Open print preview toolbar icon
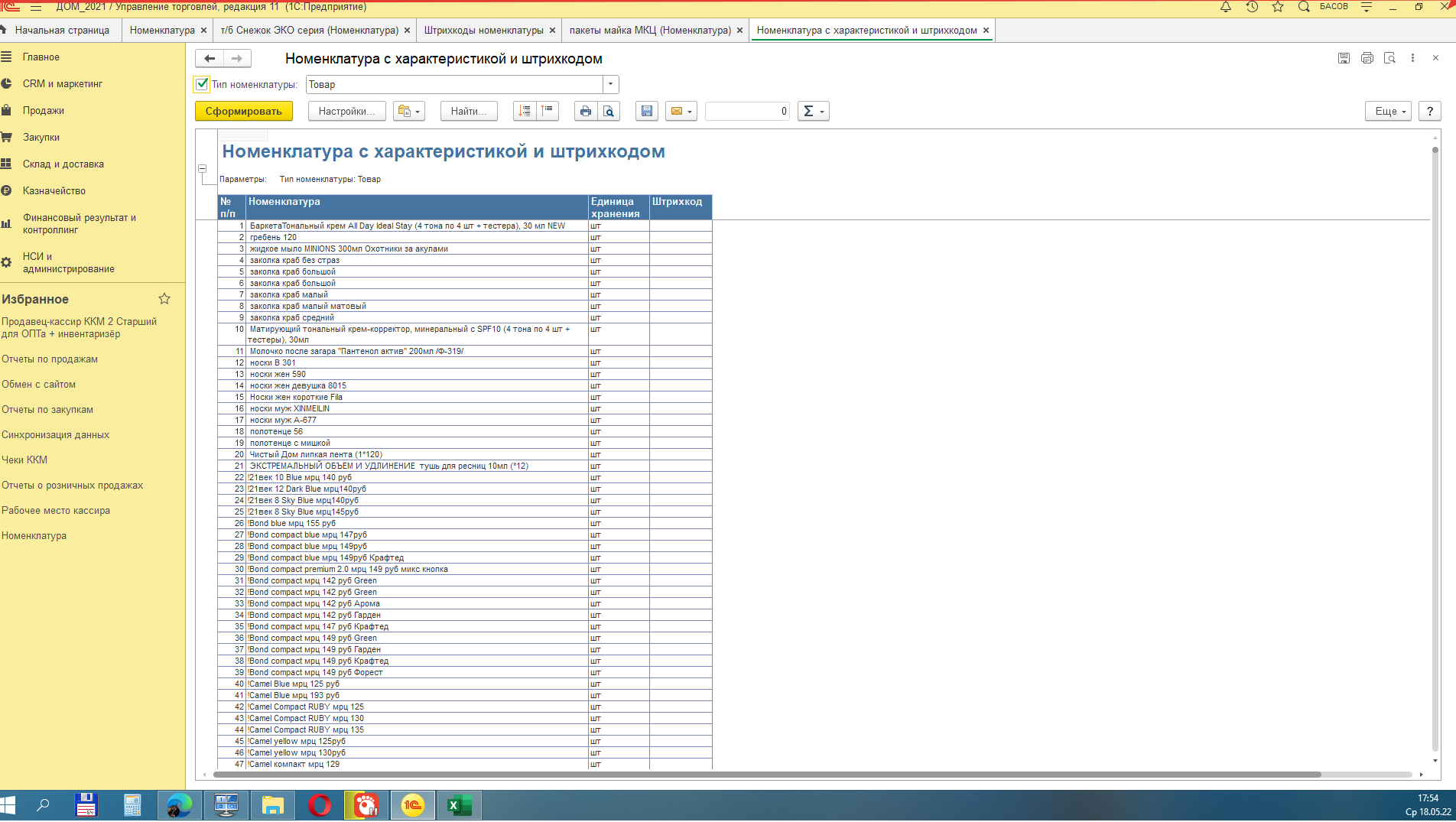Screen dimensions: 1456x822 (609, 111)
